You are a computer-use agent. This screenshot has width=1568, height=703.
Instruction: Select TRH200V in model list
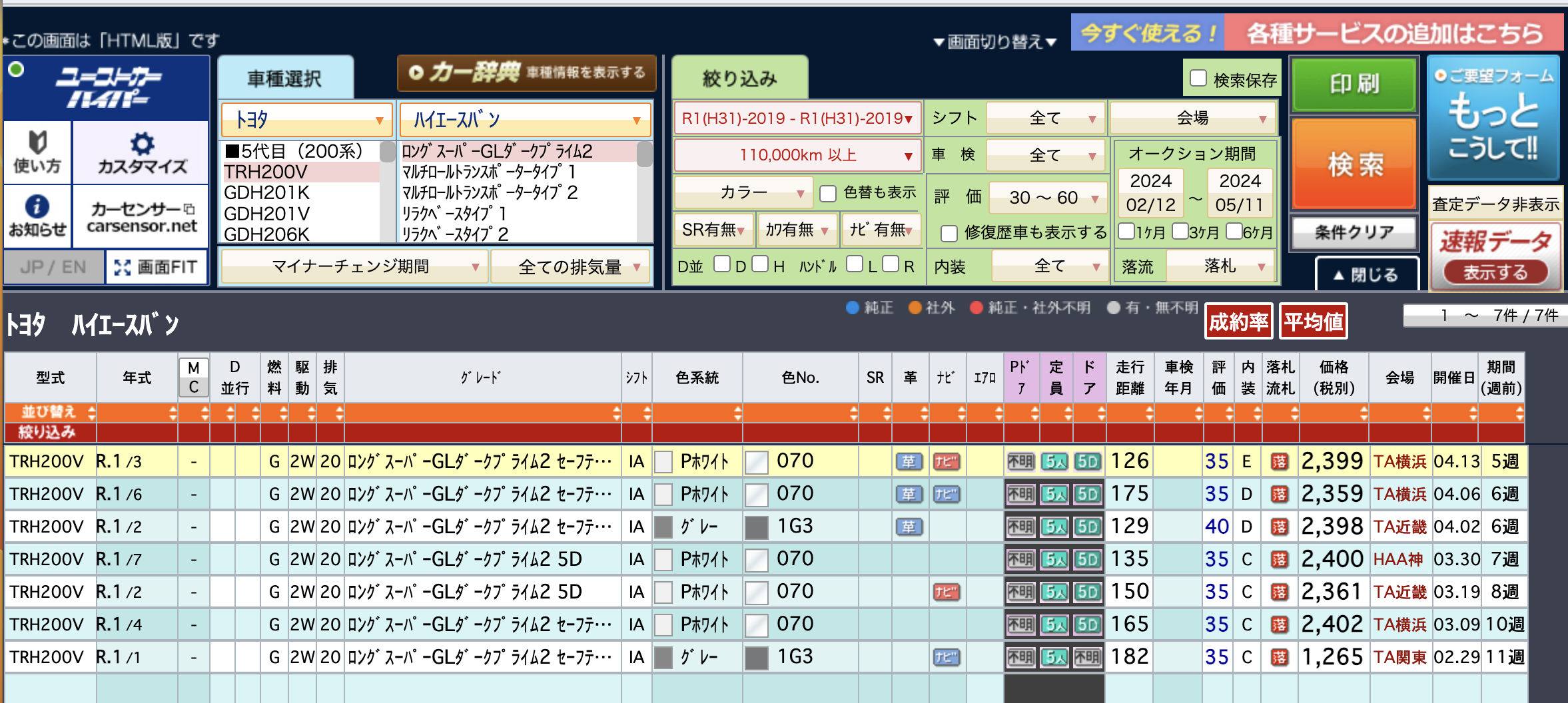pos(301,172)
